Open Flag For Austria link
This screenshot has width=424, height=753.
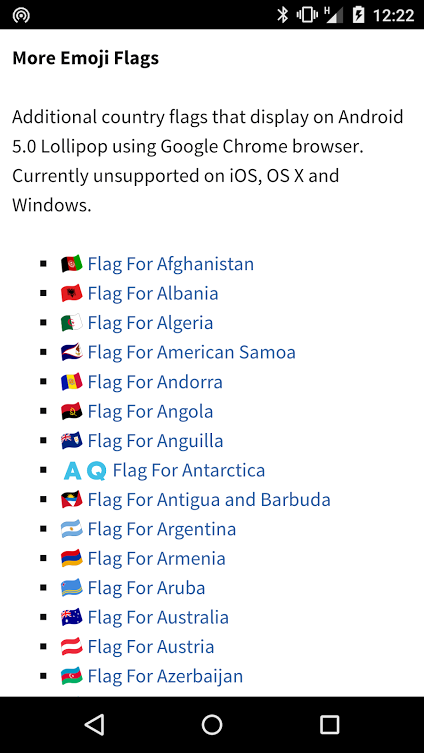[x=151, y=647]
